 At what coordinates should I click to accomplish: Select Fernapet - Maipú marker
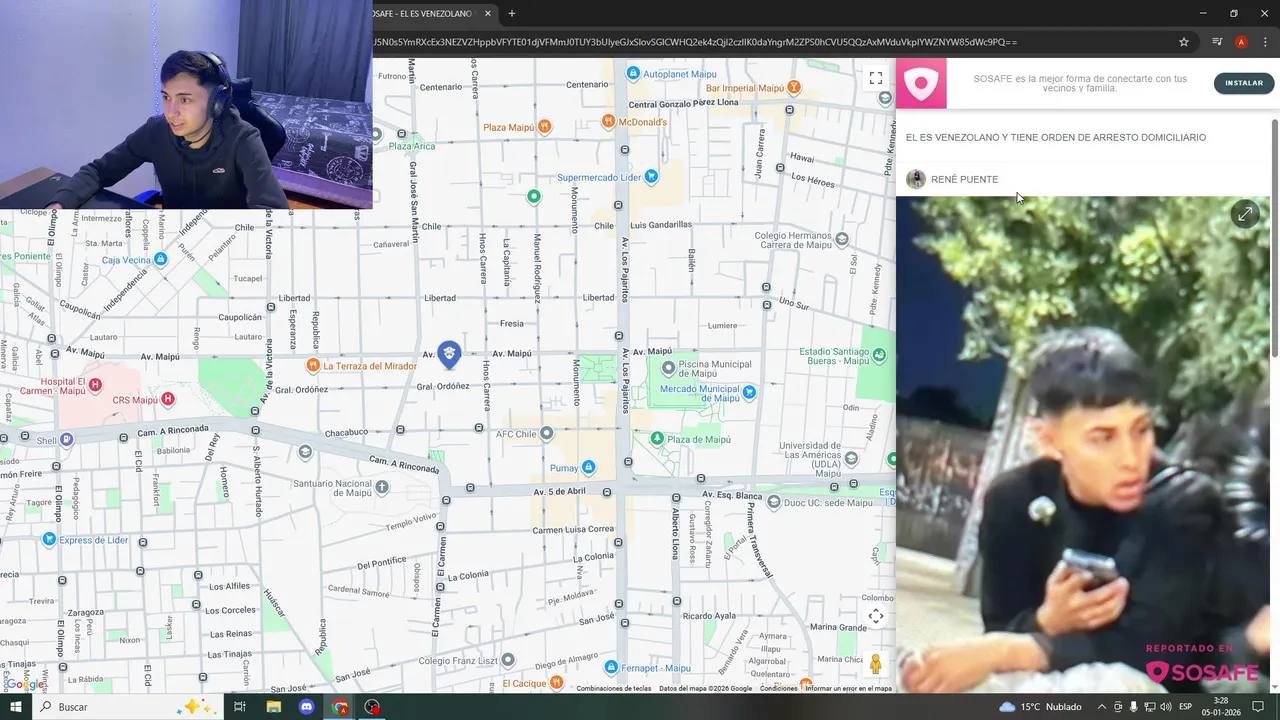pos(611,667)
